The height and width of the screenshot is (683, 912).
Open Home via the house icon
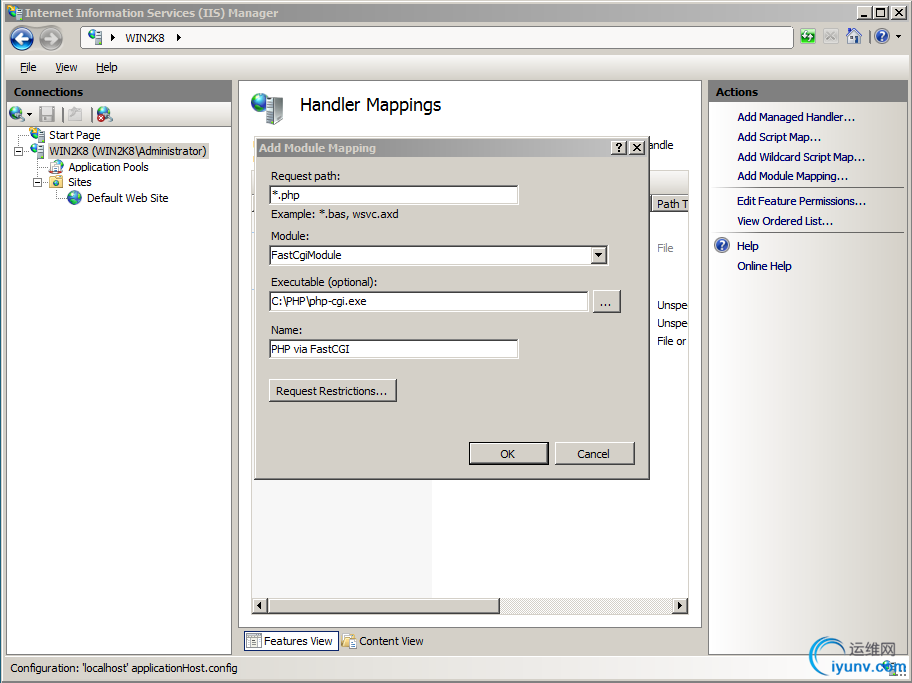[x=854, y=37]
